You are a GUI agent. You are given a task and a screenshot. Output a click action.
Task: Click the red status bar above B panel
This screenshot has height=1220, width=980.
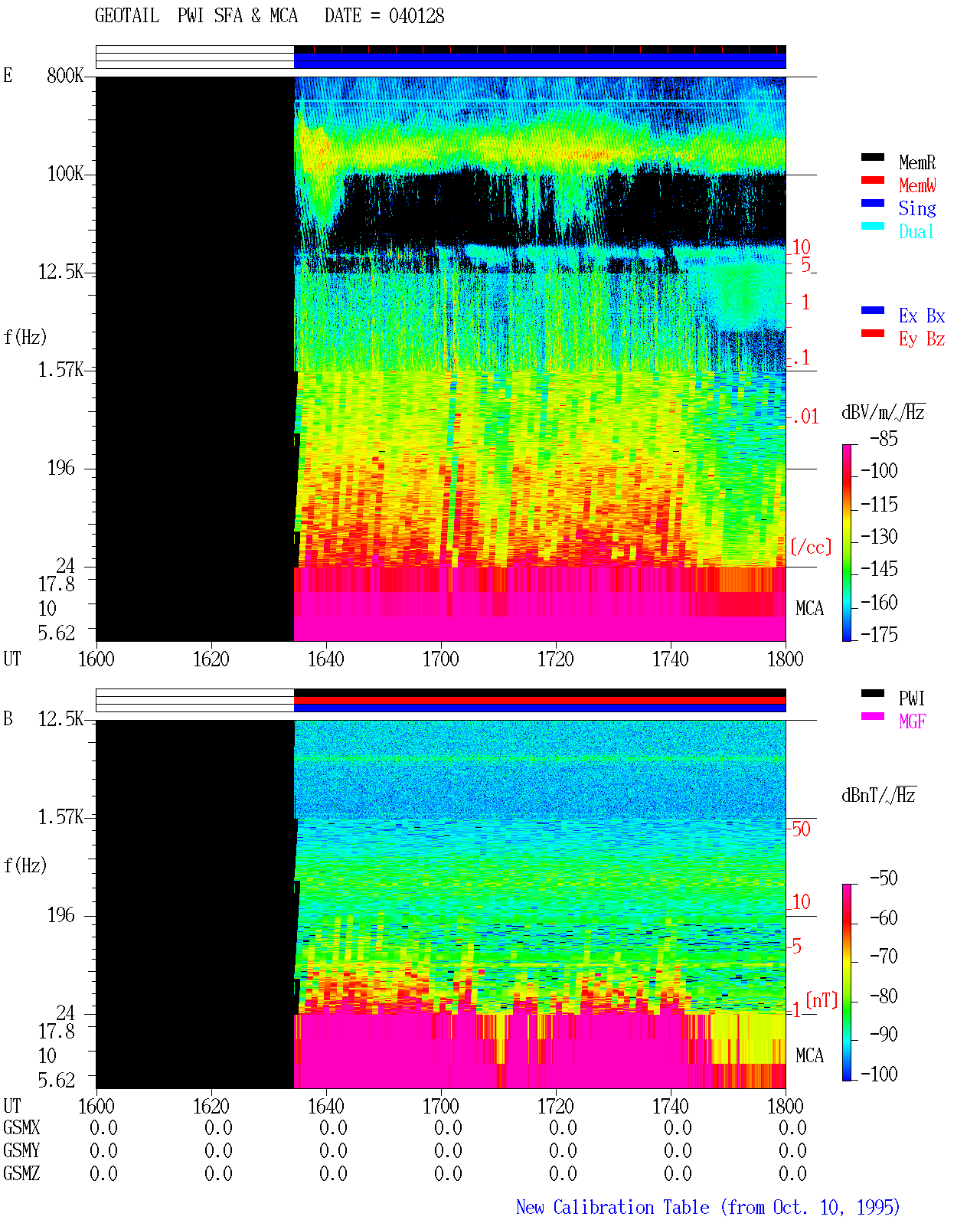[x=540, y=700]
